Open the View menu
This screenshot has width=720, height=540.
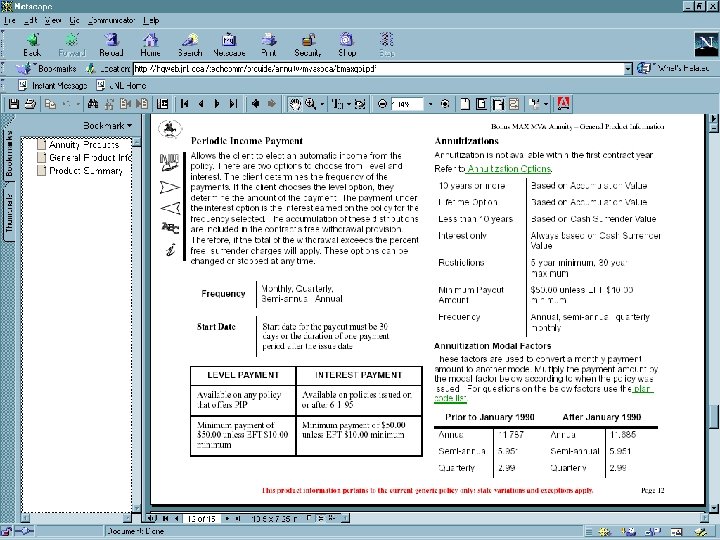[53, 20]
